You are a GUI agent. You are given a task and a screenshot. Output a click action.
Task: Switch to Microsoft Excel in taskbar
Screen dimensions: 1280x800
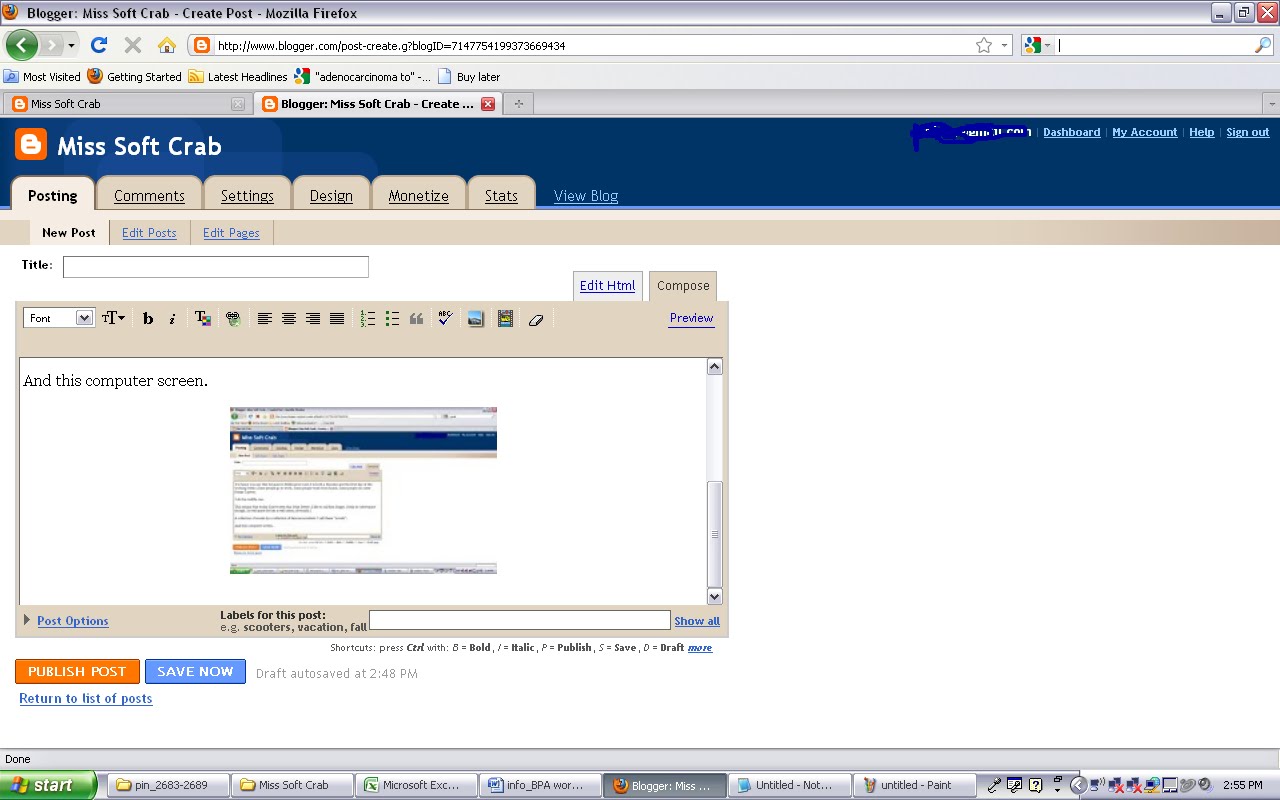click(418, 785)
